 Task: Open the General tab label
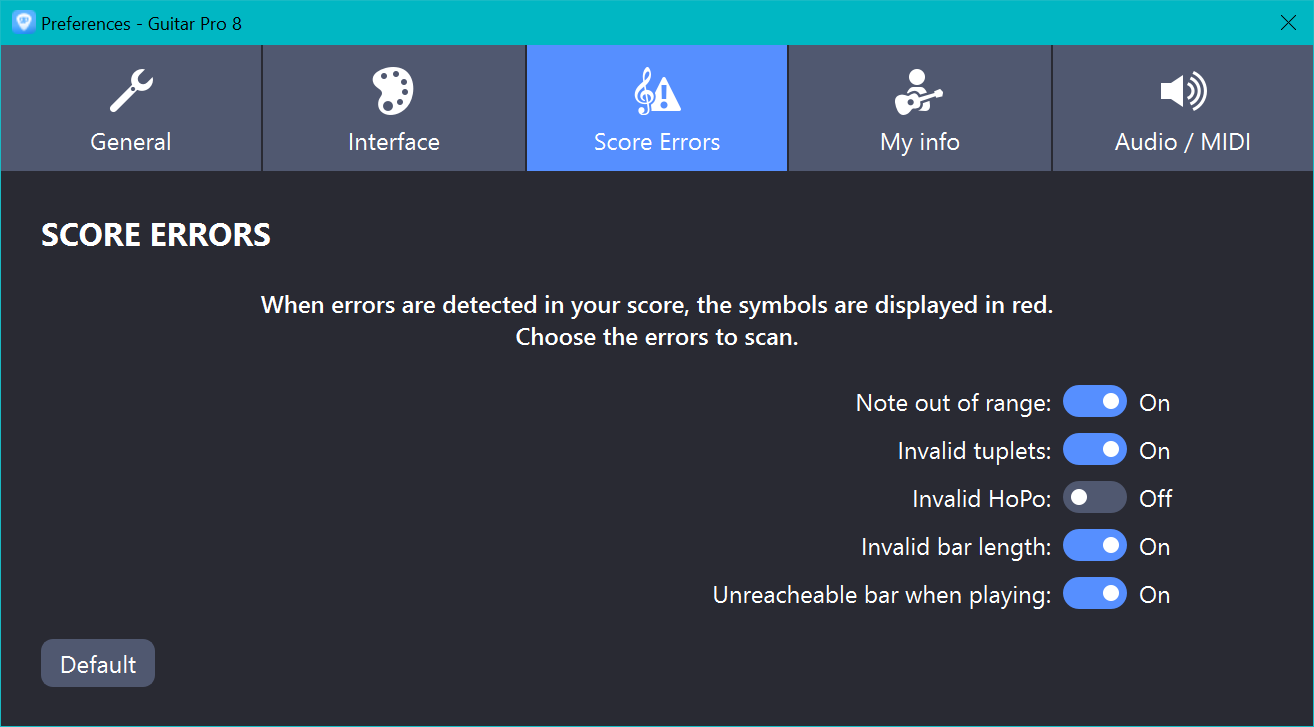(131, 142)
